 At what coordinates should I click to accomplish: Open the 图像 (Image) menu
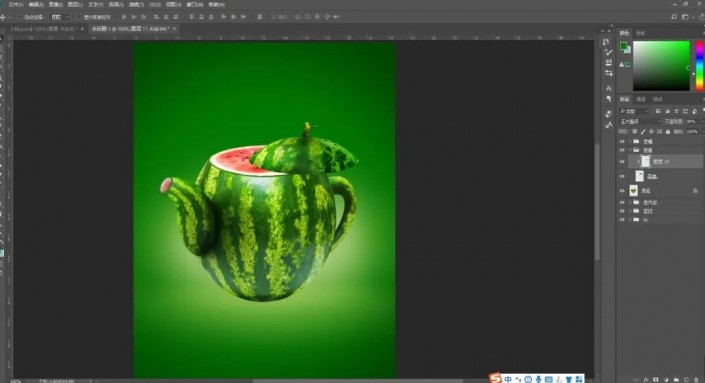(55, 4)
